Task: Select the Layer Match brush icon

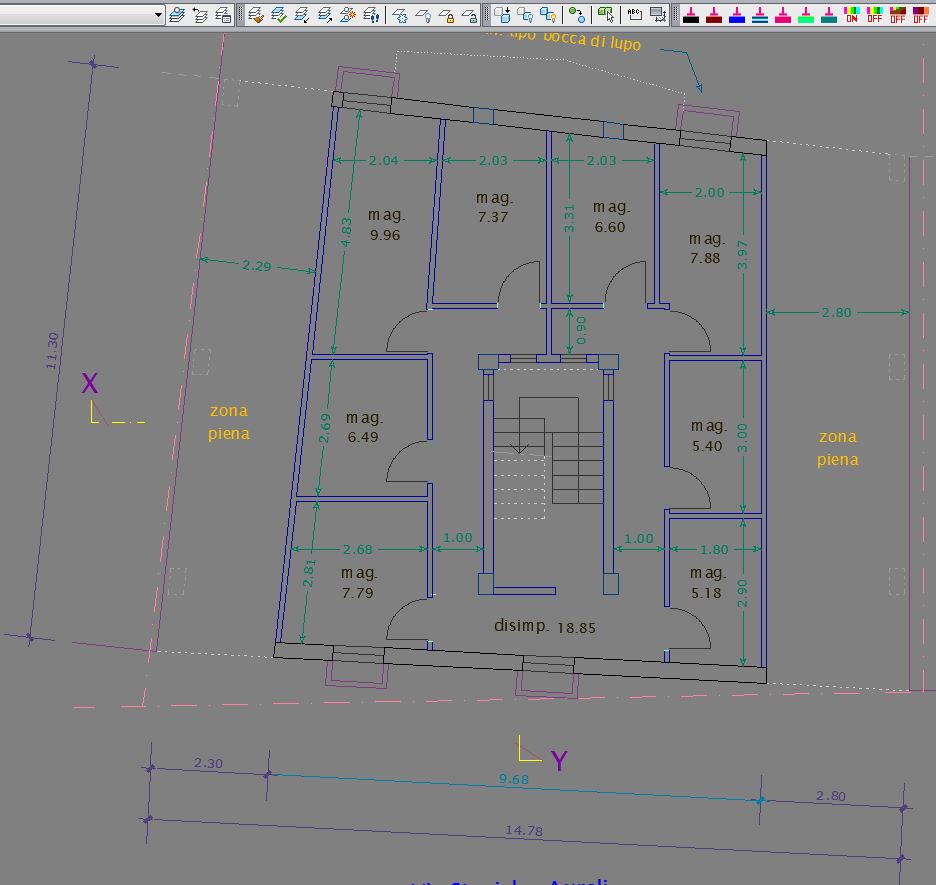Action: pos(256,14)
